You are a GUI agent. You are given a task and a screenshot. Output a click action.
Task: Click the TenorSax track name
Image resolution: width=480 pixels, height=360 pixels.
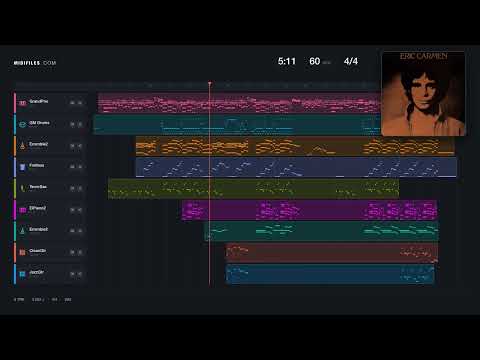pyautogui.click(x=38, y=187)
